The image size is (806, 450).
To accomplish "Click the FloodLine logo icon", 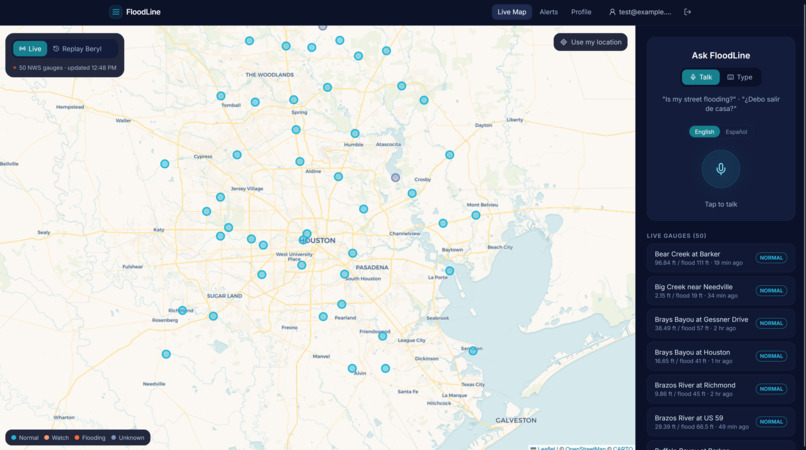I will (x=116, y=12).
